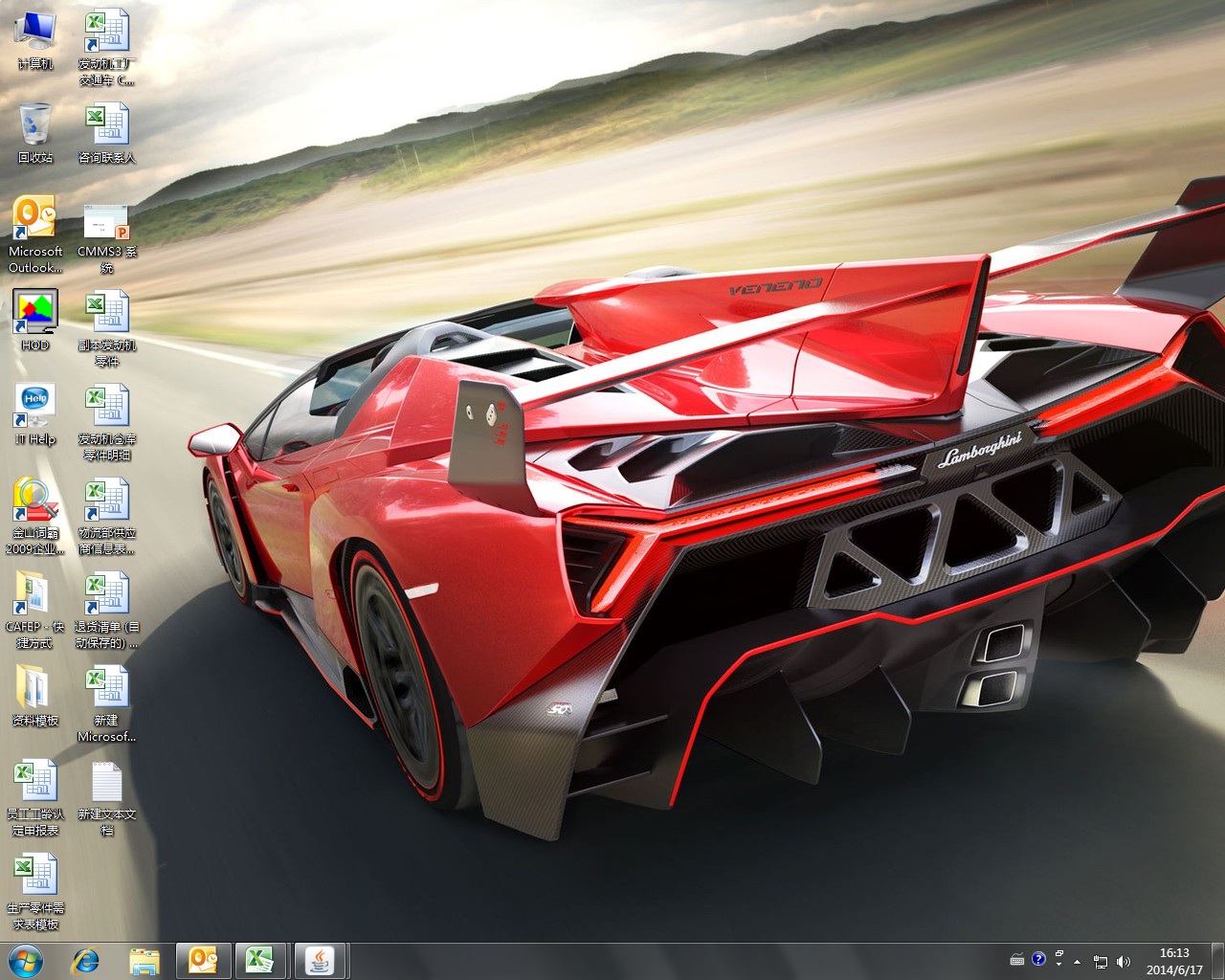Select the 物流部供应商信息表 Excel shortcut
Image resolution: width=1225 pixels, height=980 pixels.
click(x=106, y=517)
